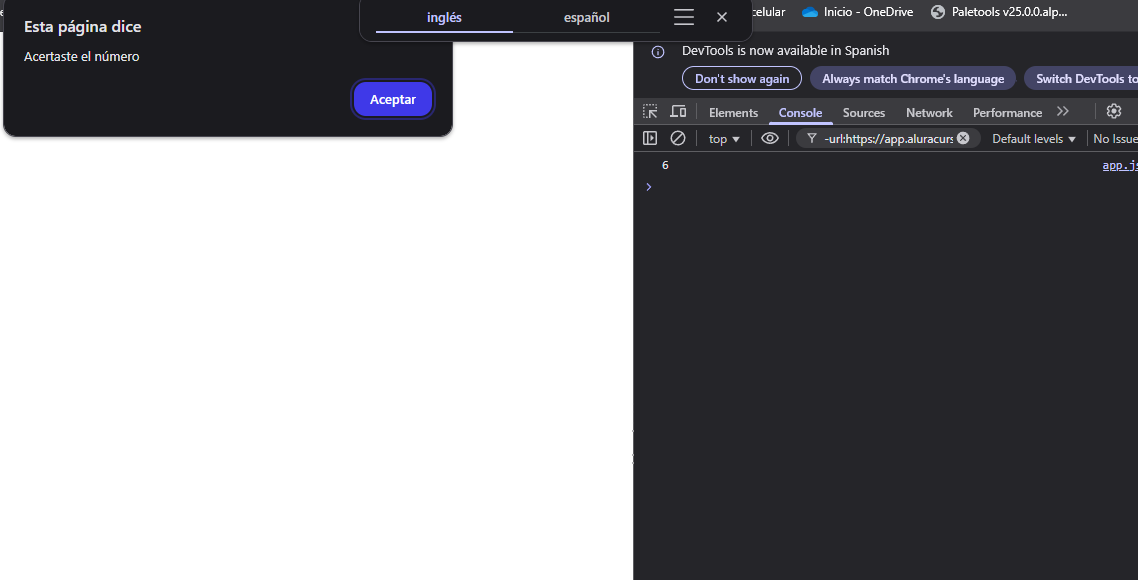Open the Inicio - OneDrive bookmark

tap(857, 12)
